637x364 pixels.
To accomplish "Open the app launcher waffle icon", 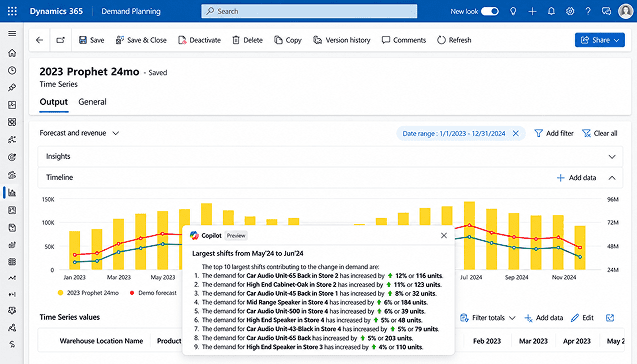I will [12, 11].
